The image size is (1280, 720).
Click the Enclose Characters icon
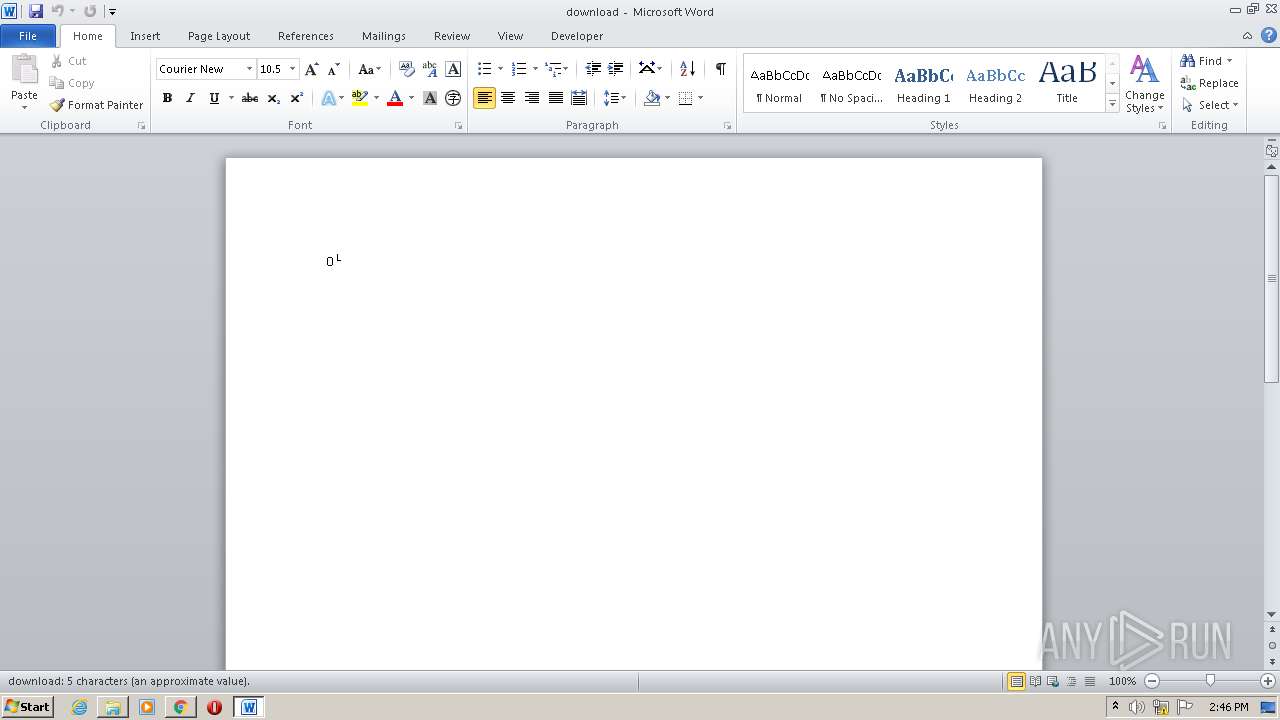point(453,98)
